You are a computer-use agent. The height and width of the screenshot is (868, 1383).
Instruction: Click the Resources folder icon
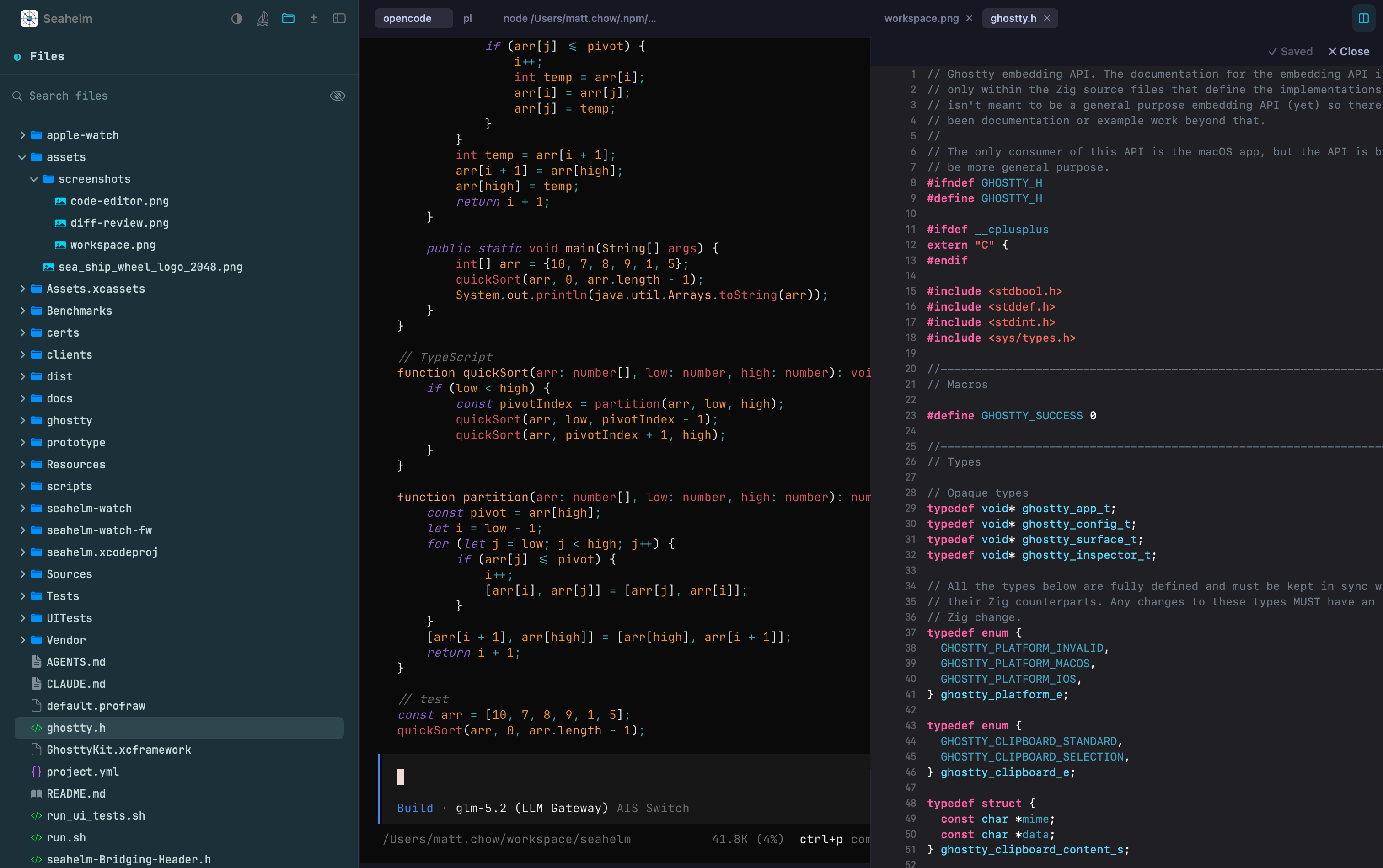[x=37, y=465]
